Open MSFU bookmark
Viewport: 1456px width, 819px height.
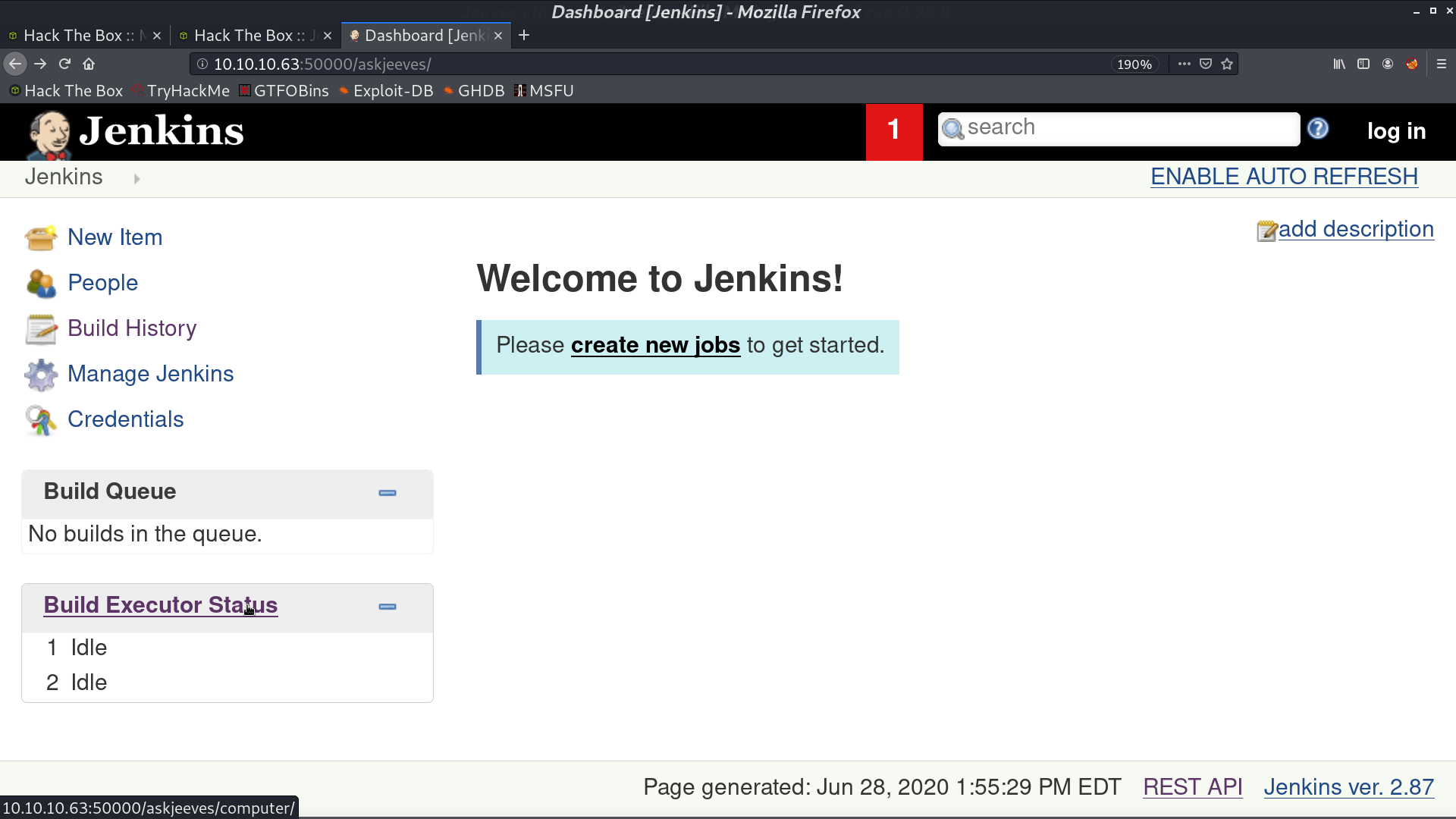point(544,91)
